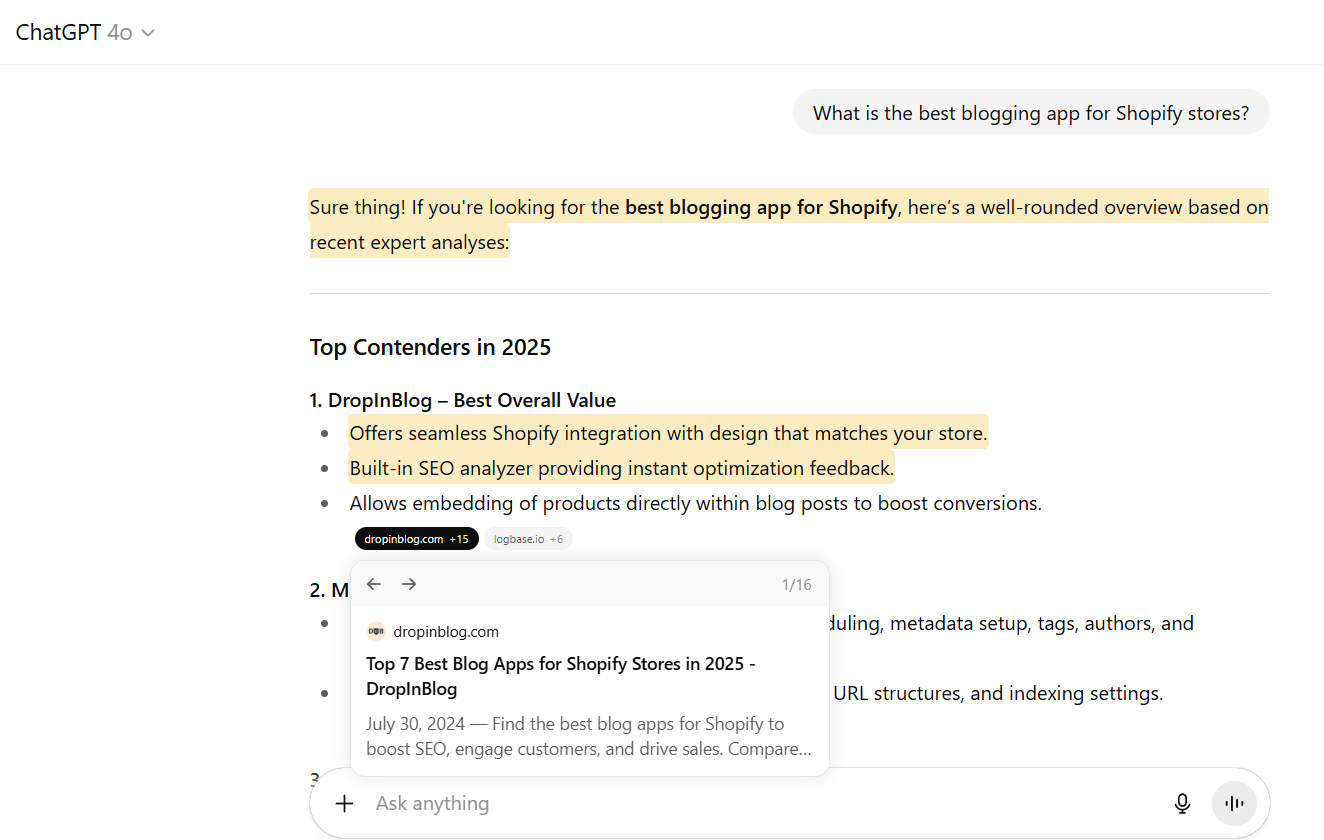Viewport: 1324px width, 840px height.
Task: Open the Top 7 Best Blog Apps article link
Action: point(560,676)
